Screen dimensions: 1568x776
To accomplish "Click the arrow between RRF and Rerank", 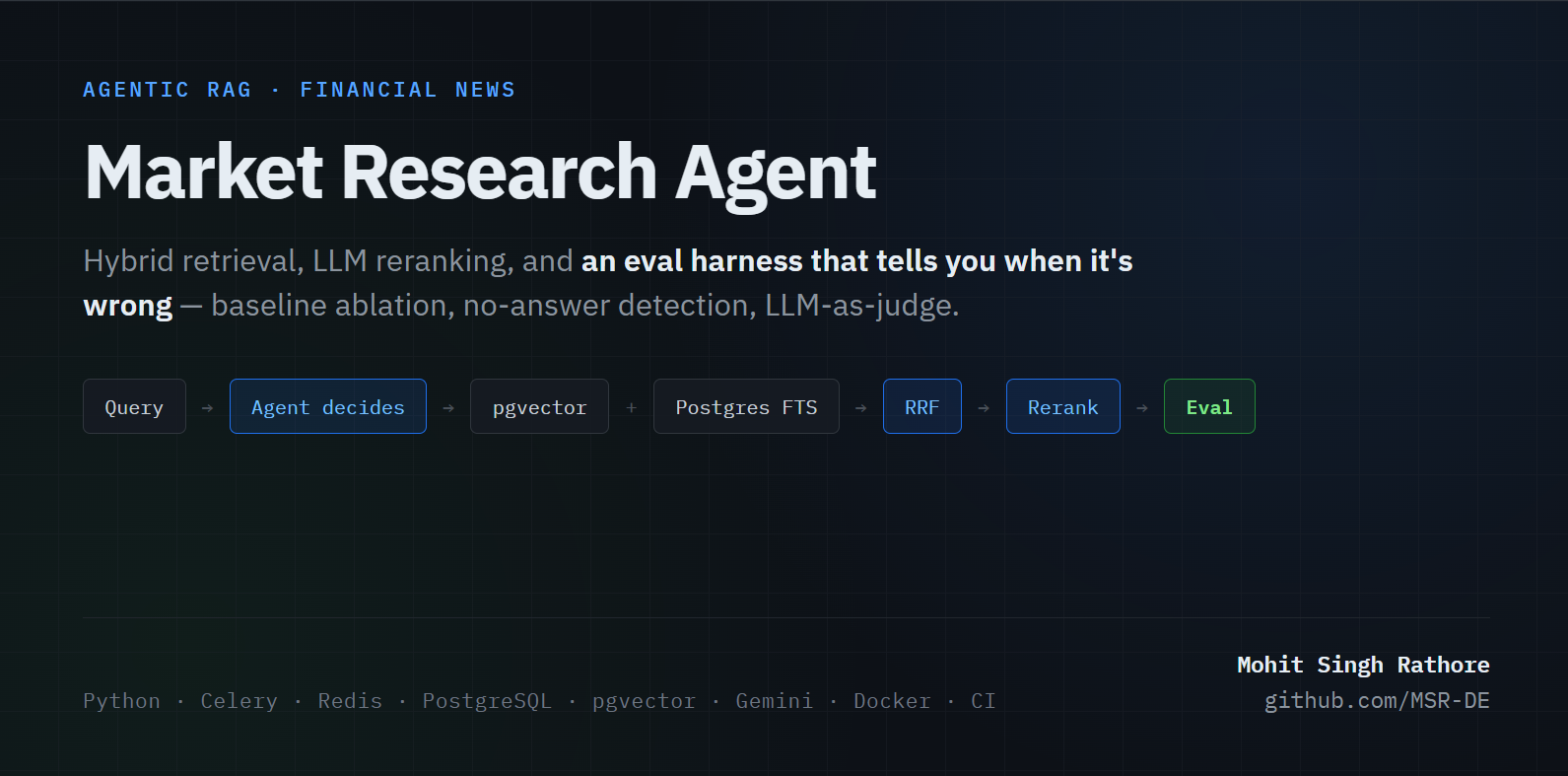I will click(x=984, y=407).
